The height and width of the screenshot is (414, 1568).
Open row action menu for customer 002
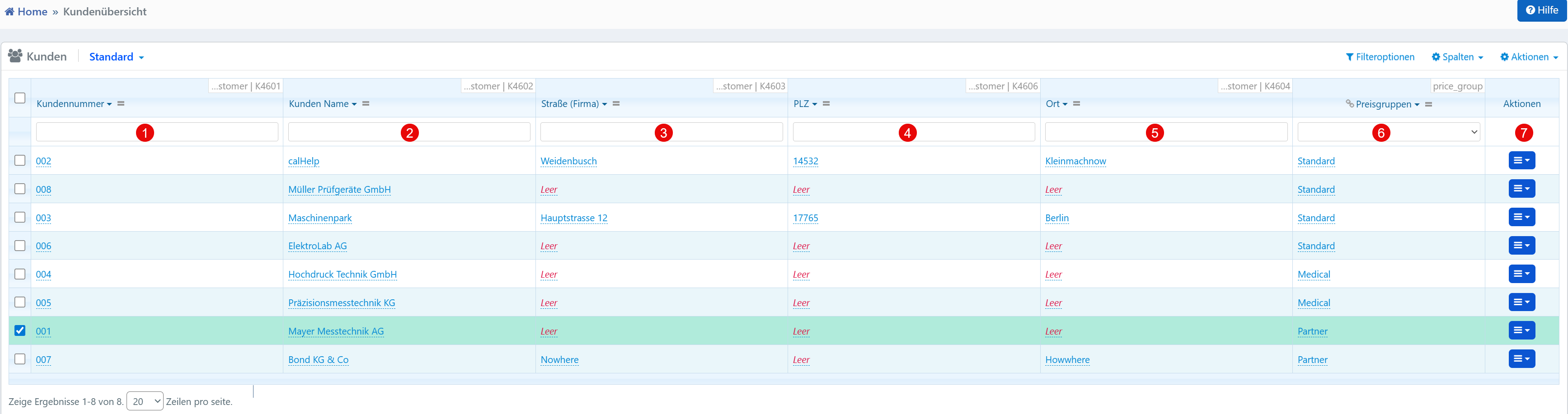[x=1521, y=160]
